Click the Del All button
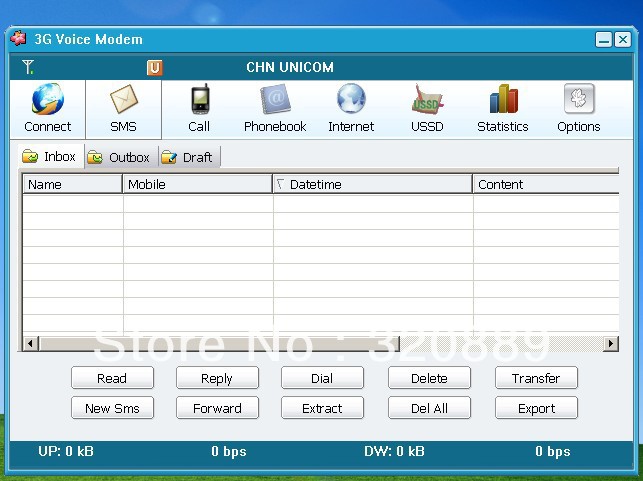Screen dimensions: 643x481 click(429, 408)
